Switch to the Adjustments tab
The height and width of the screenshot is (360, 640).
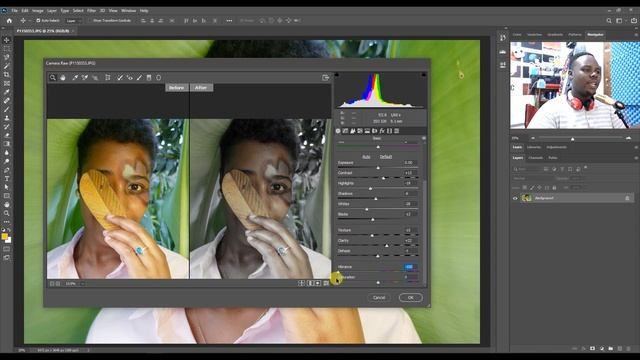(556, 147)
